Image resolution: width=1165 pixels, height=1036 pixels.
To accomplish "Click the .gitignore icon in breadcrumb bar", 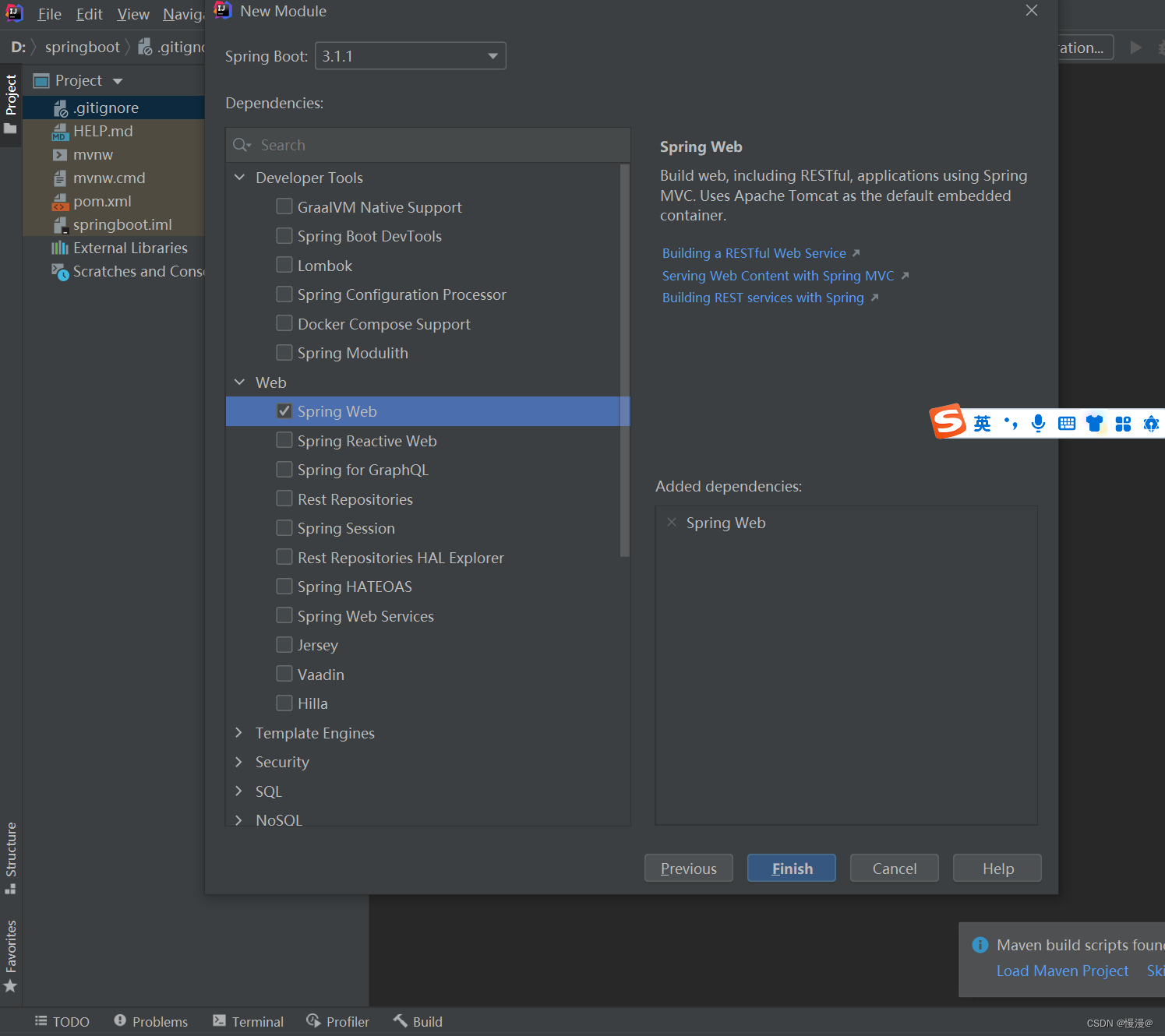I will click(x=145, y=48).
